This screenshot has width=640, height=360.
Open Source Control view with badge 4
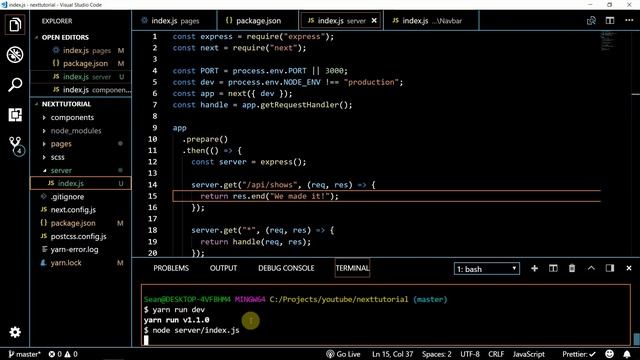click(16, 146)
